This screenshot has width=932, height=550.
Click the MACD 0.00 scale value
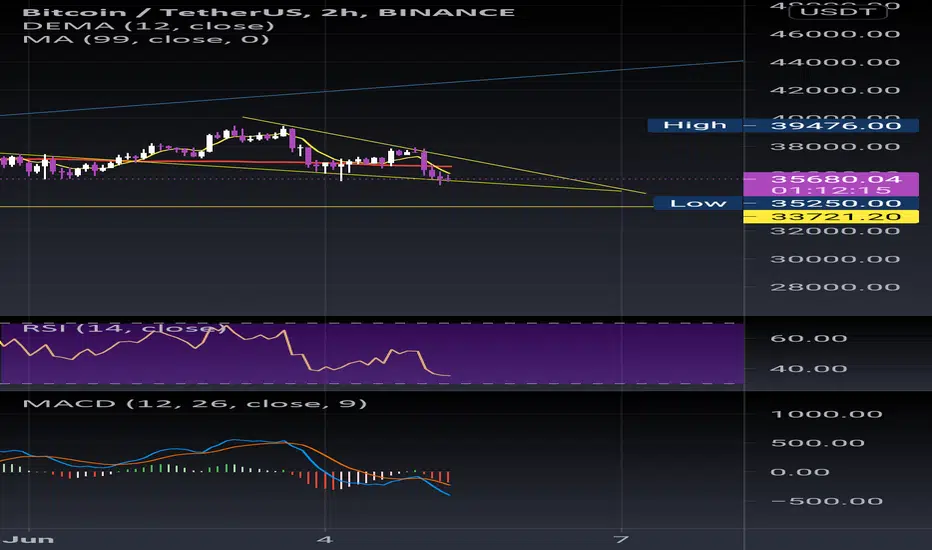[x=800, y=472]
